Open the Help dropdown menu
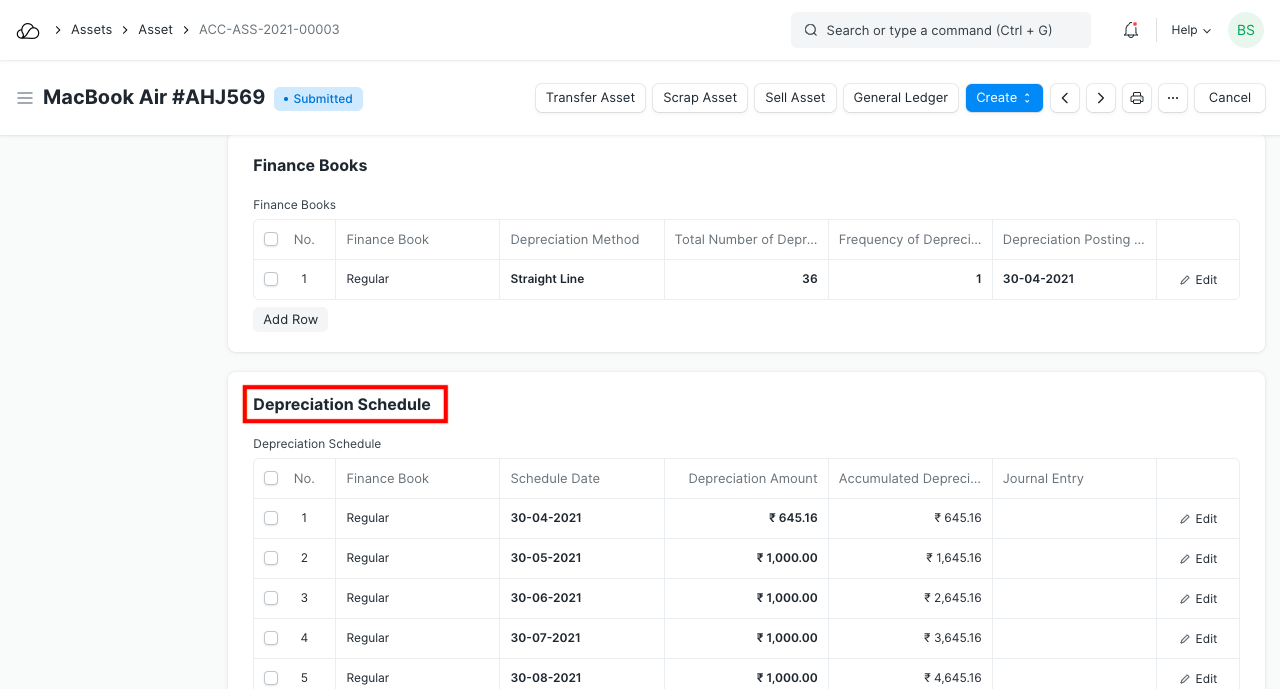Image resolution: width=1280 pixels, height=689 pixels. point(1191,30)
